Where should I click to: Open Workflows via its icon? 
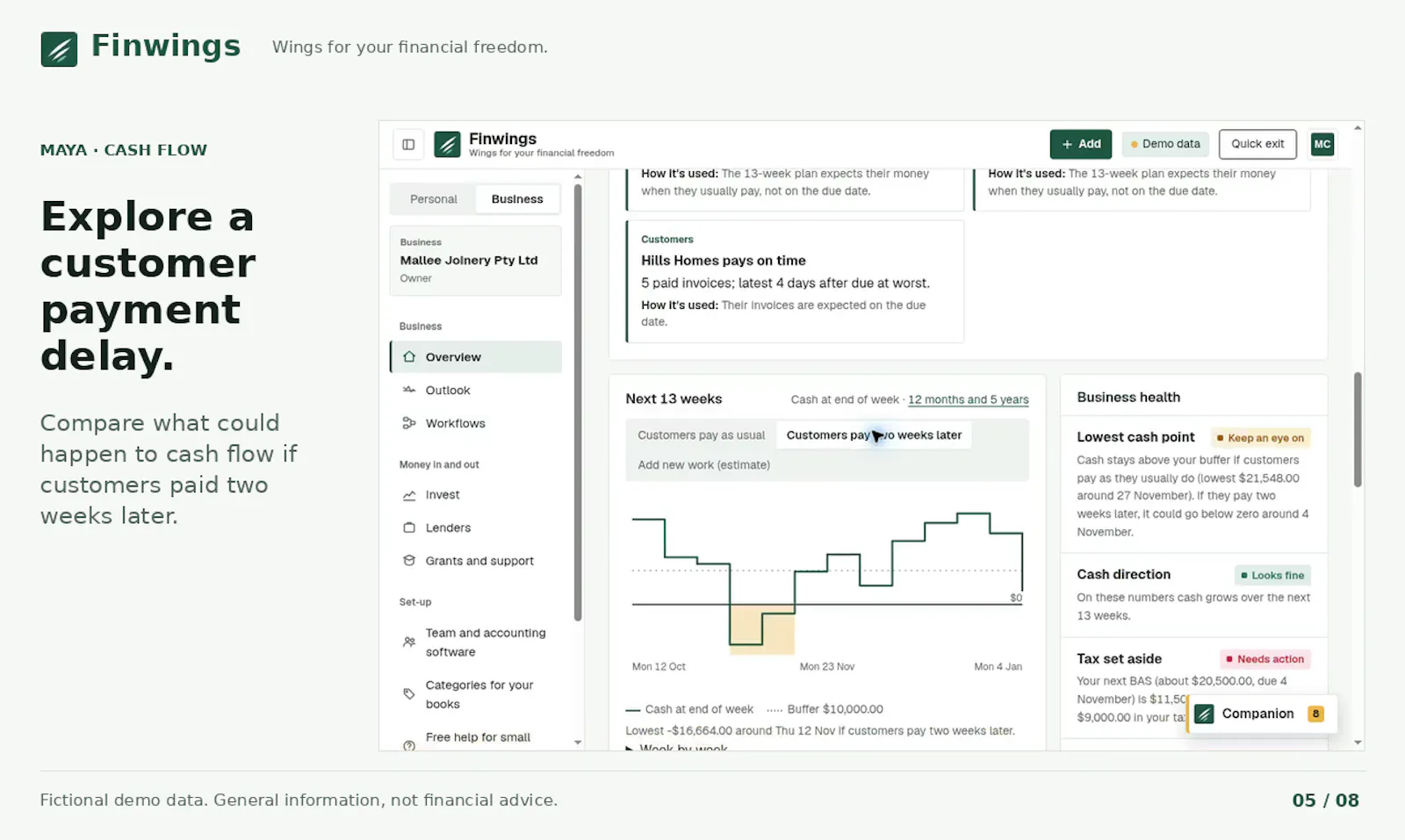[409, 423]
